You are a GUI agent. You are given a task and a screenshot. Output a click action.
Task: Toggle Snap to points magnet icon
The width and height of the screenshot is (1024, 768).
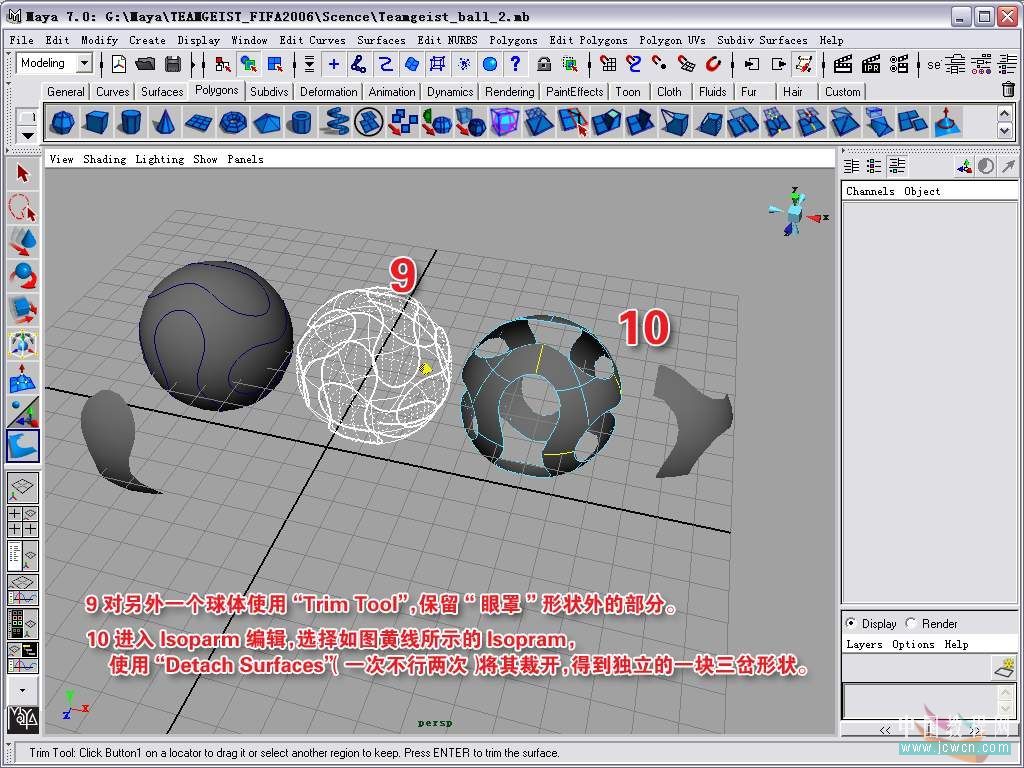(x=660, y=64)
